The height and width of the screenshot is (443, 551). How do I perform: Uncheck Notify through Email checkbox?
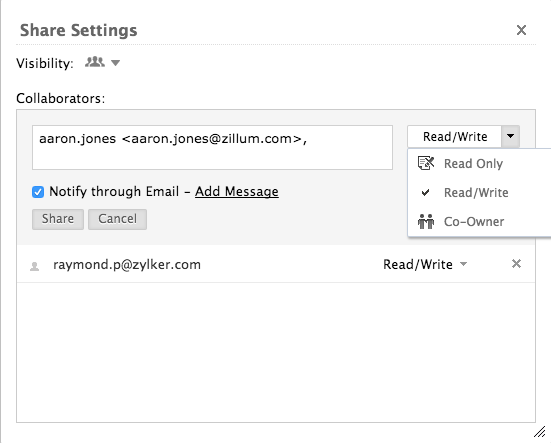pyautogui.click(x=38, y=192)
